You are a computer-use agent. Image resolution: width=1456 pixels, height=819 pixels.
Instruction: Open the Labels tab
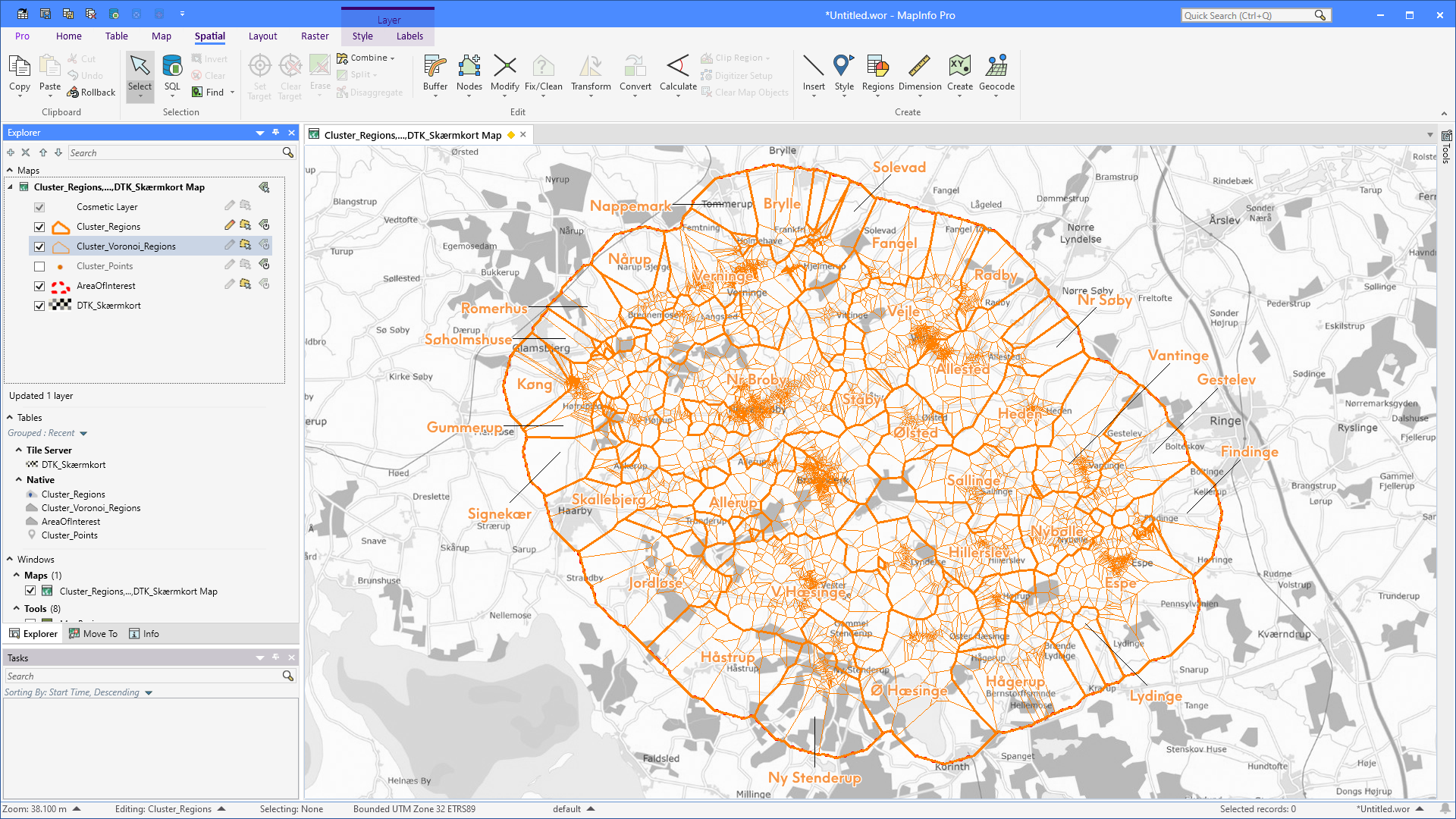coord(409,36)
